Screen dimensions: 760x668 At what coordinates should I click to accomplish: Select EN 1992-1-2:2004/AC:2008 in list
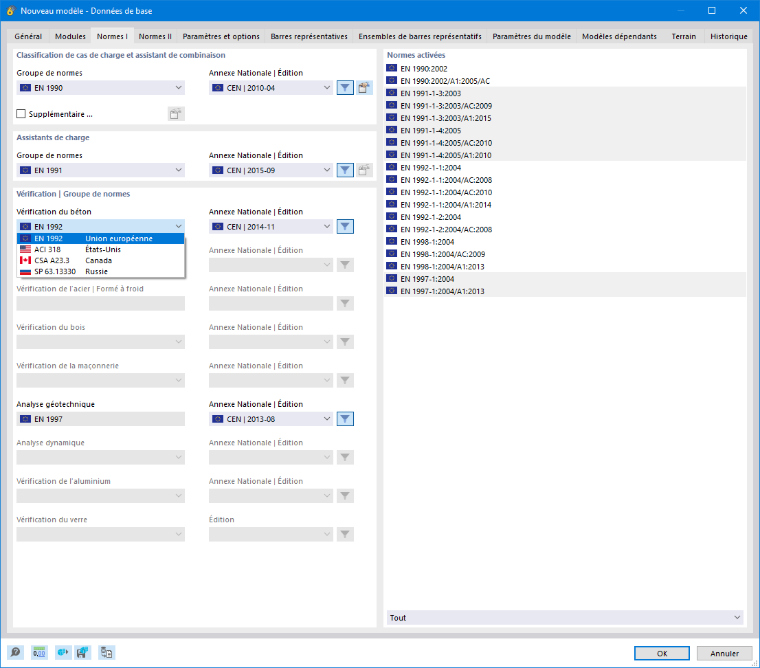point(565,229)
